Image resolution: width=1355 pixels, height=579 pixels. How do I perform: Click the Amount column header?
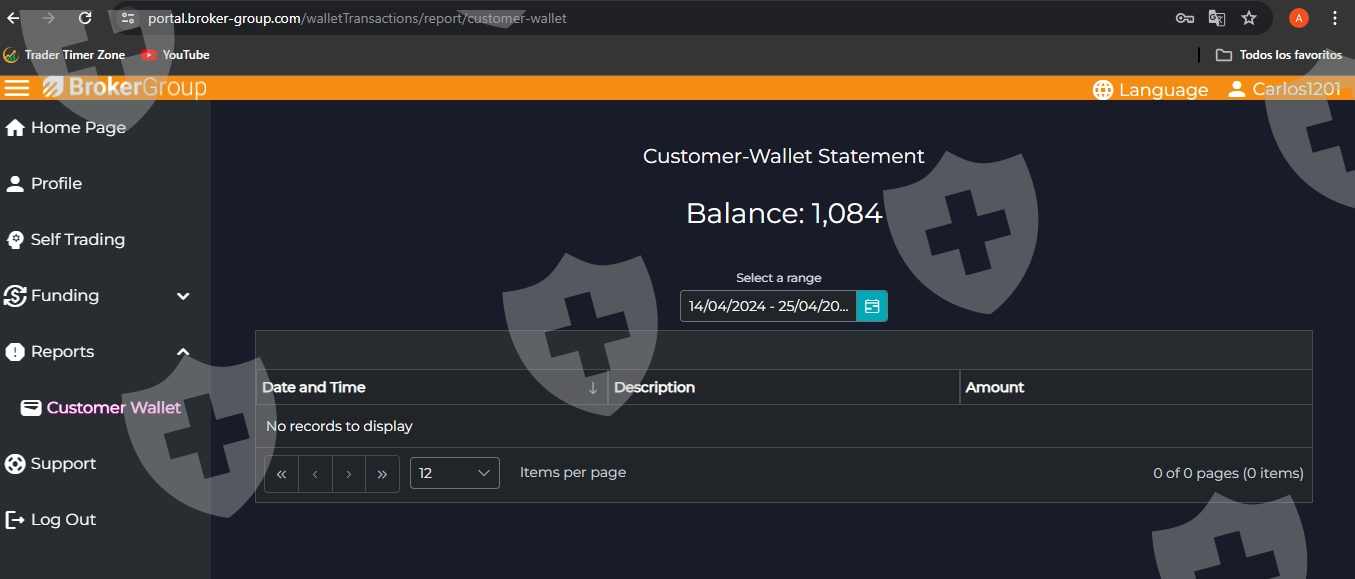[x=1136, y=387]
